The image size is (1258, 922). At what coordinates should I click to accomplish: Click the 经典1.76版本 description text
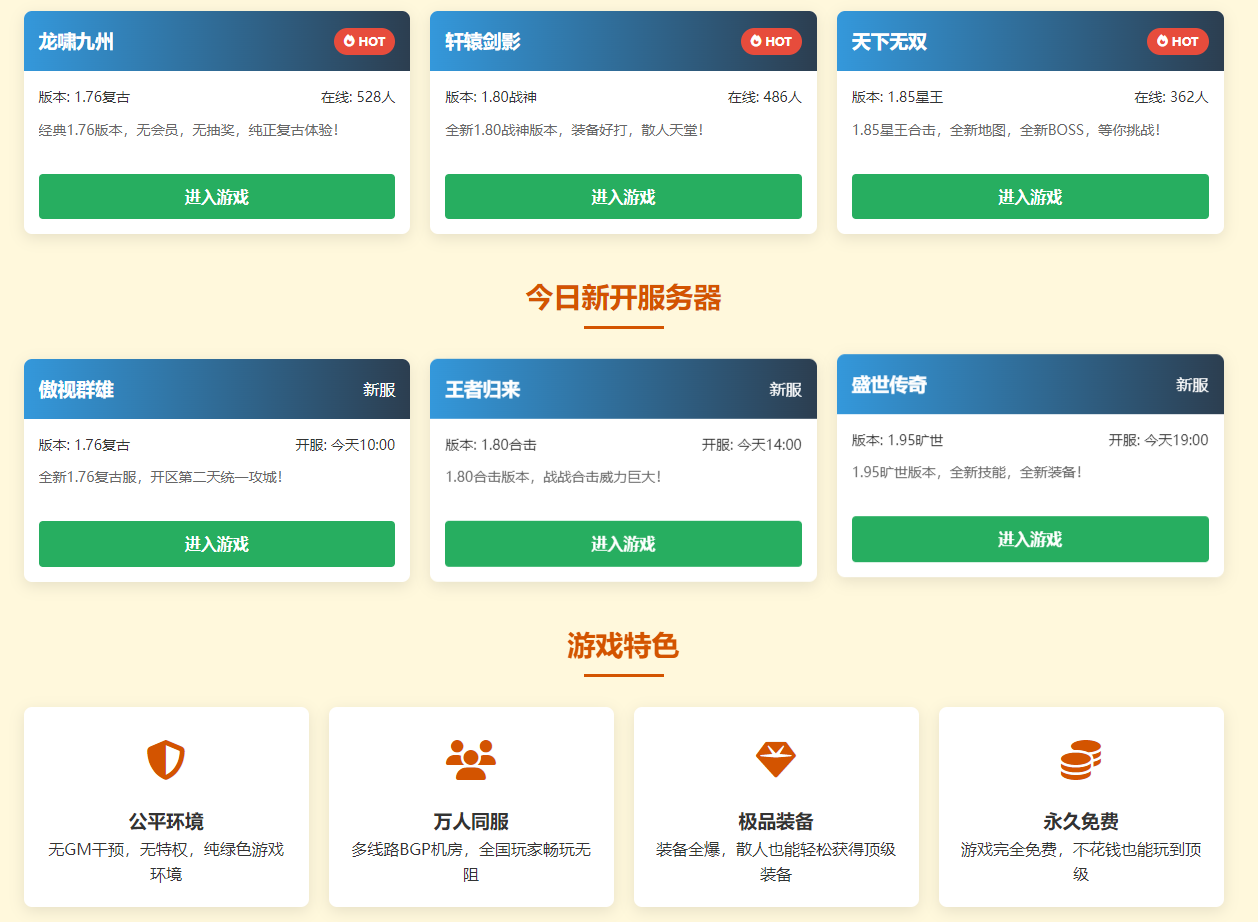pos(189,130)
